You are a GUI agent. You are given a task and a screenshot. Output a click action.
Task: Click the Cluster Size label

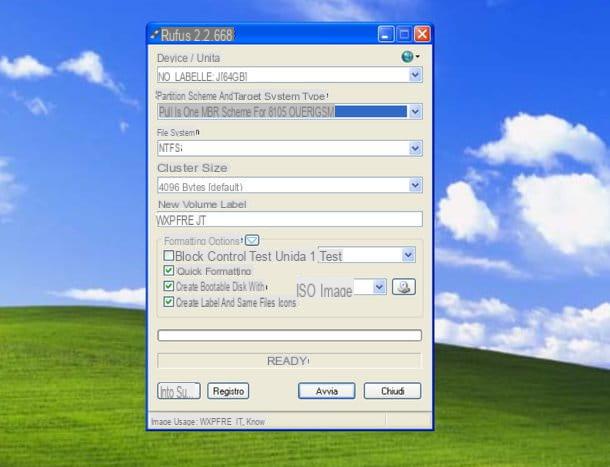(192, 168)
